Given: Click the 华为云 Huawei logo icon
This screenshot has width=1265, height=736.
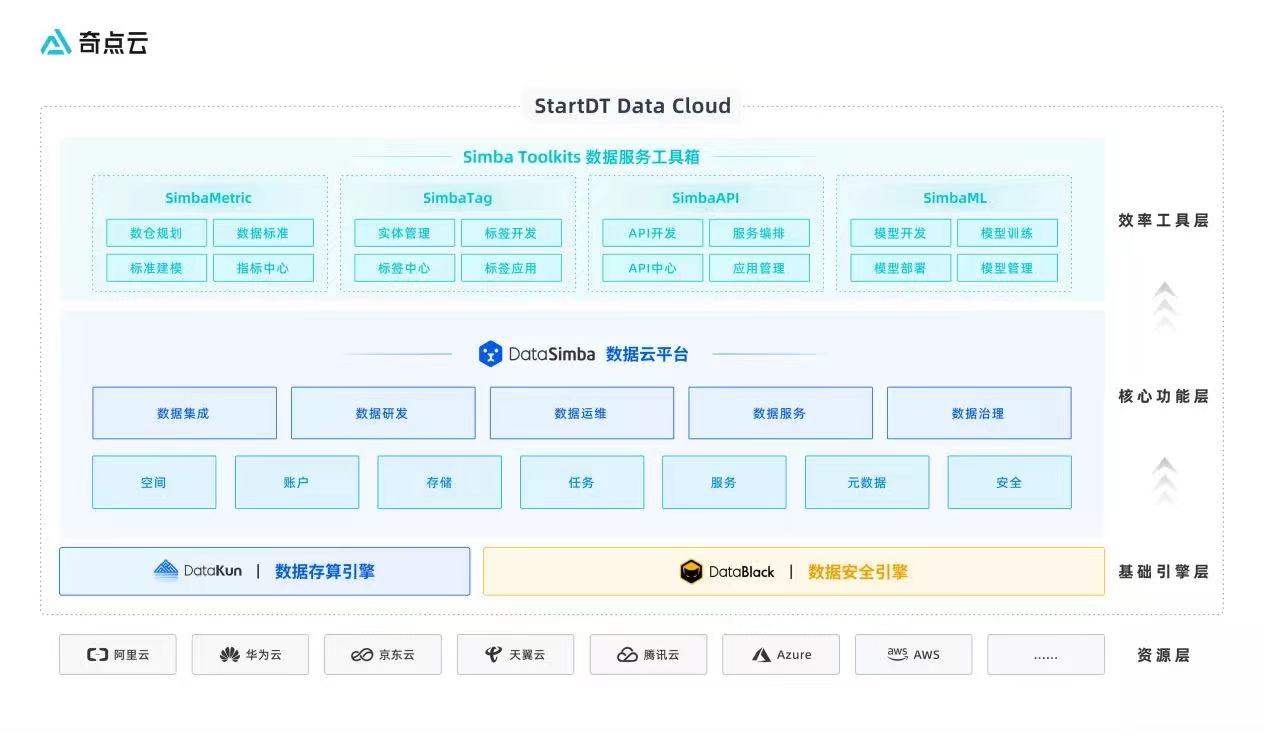Looking at the screenshot, I should (229, 655).
